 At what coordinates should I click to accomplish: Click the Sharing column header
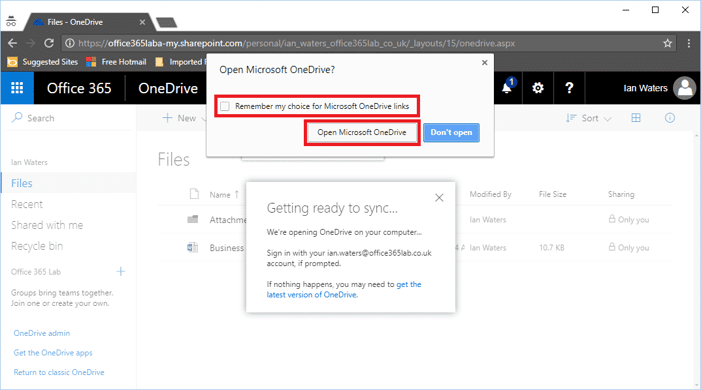[x=621, y=194]
